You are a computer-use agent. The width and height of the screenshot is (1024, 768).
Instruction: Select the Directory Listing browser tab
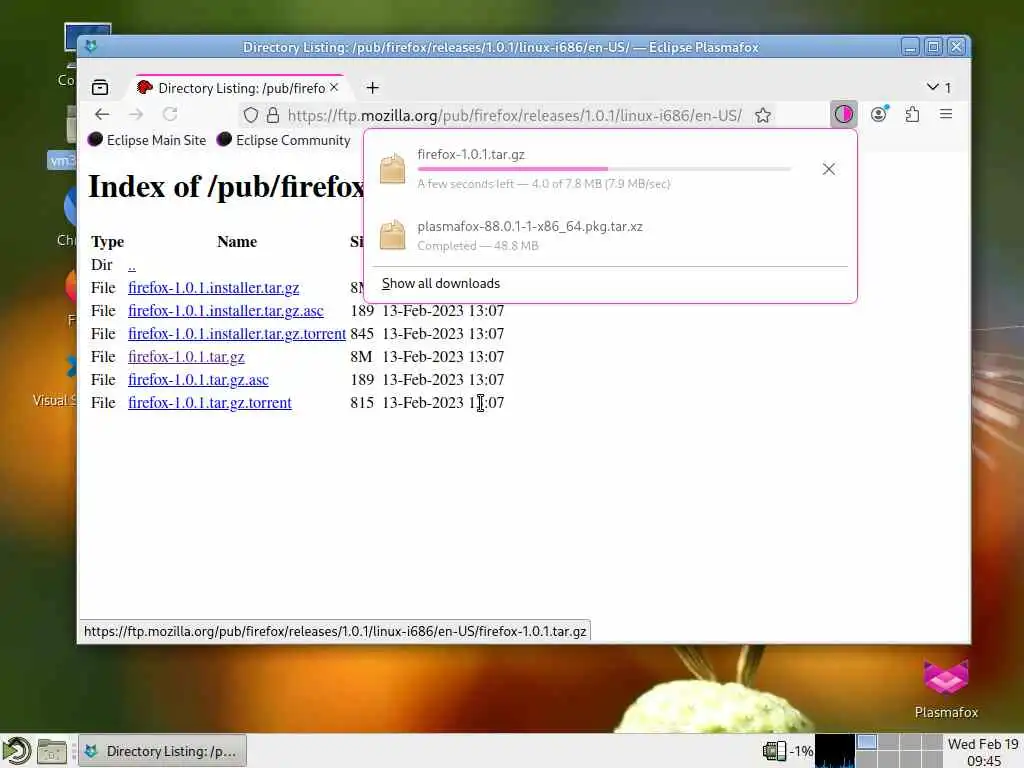(x=240, y=88)
